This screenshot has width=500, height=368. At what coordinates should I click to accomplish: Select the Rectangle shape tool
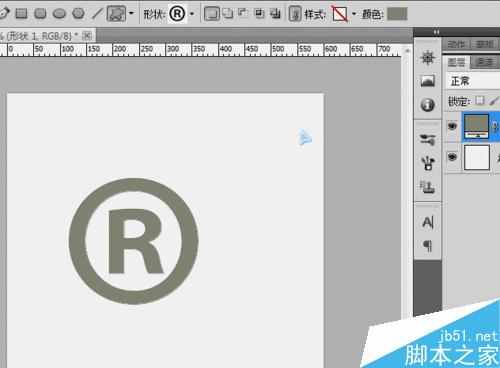click(22, 14)
